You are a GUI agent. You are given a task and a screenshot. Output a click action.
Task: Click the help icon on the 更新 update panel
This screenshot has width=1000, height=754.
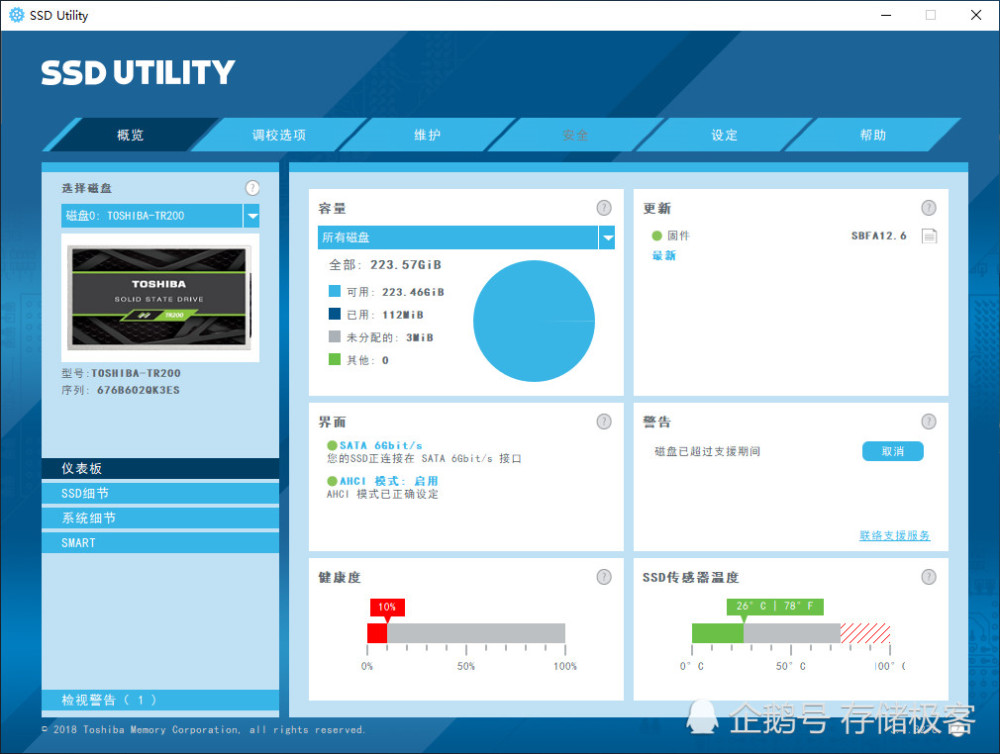click(928, 208)
